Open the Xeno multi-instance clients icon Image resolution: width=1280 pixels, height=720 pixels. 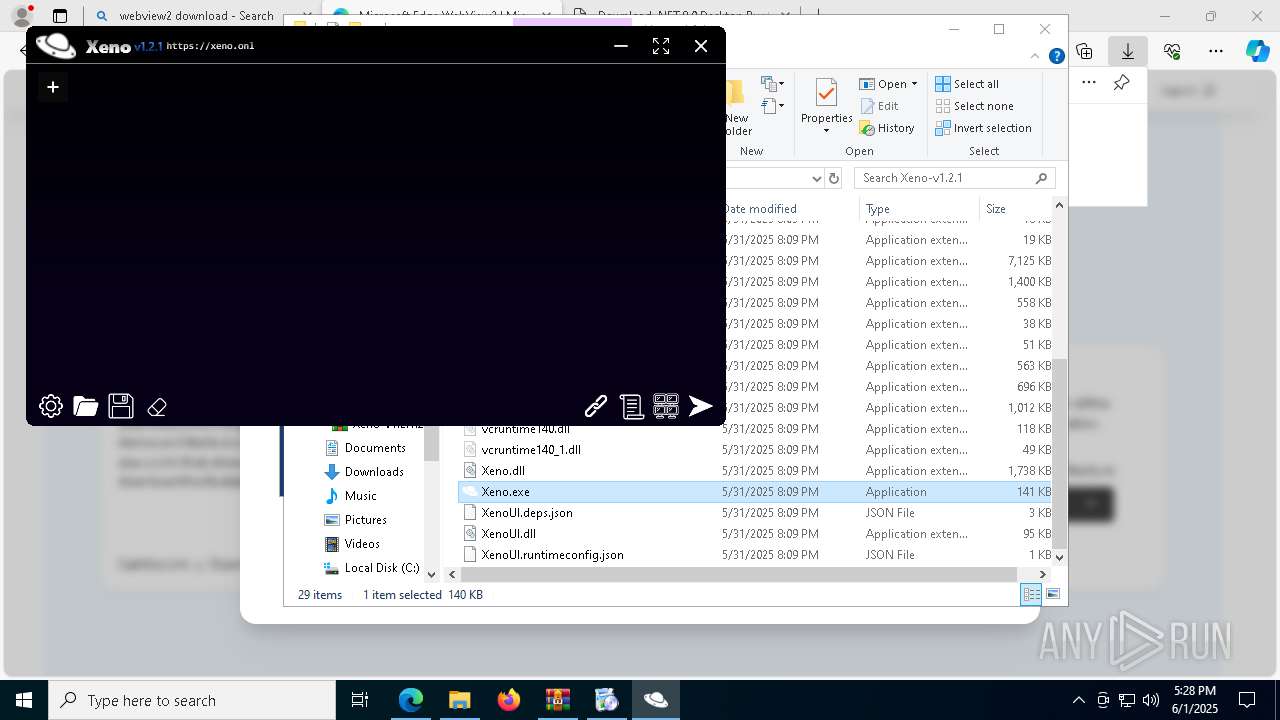click(666, 405)
